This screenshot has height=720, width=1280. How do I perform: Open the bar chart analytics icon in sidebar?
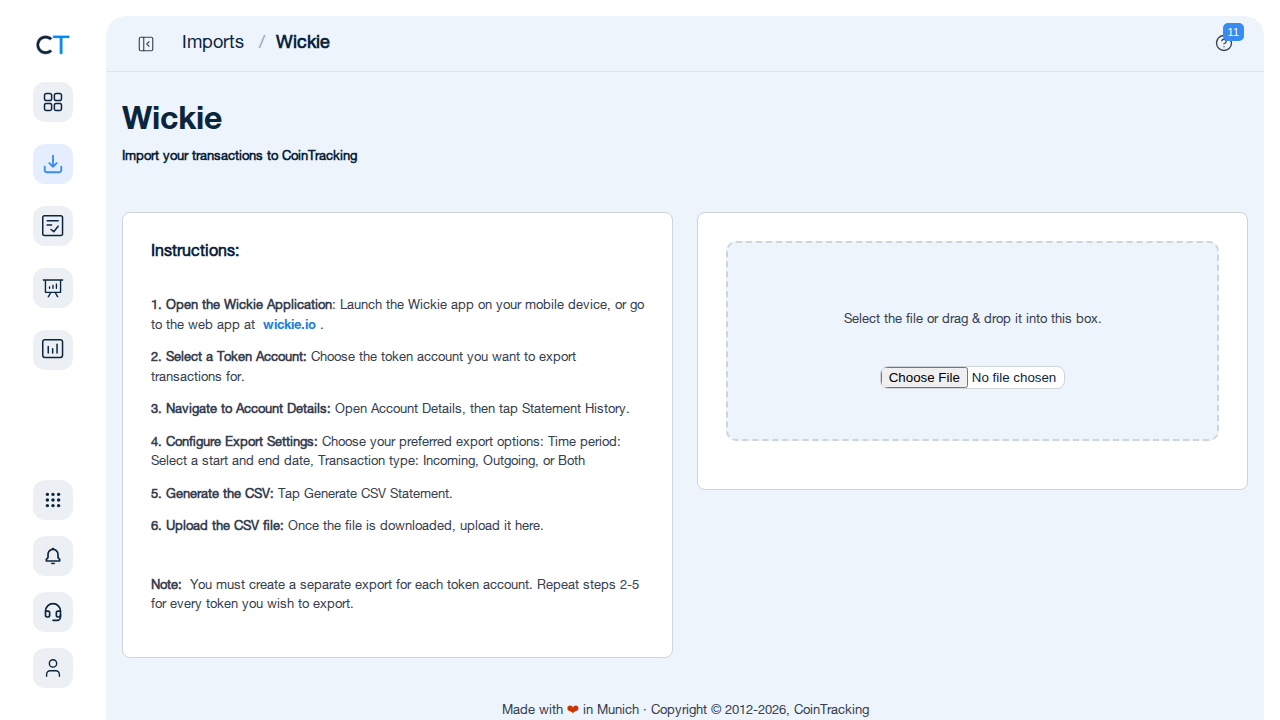(x=53, y=350)
